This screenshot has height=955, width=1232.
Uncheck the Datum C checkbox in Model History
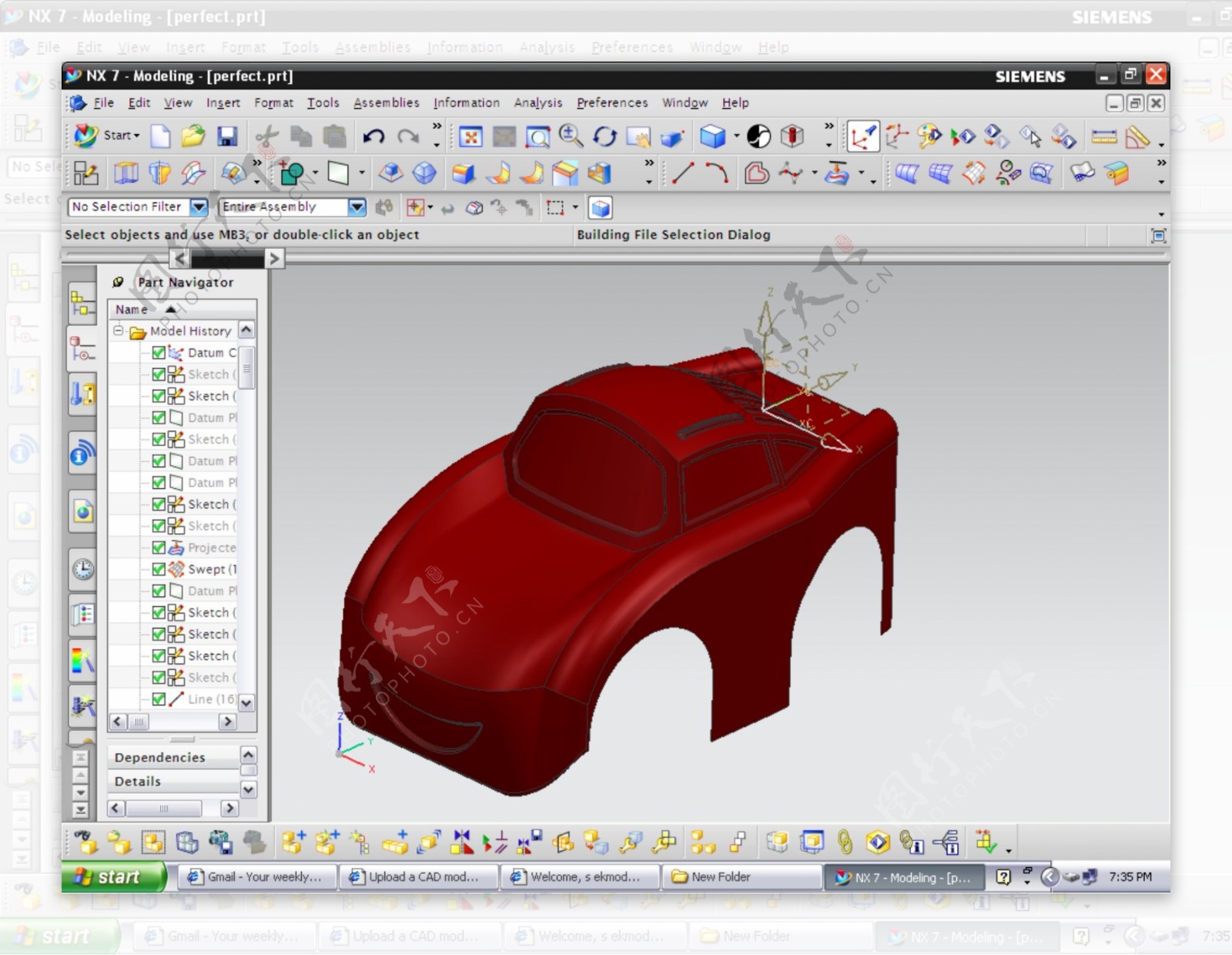point(159,352)
